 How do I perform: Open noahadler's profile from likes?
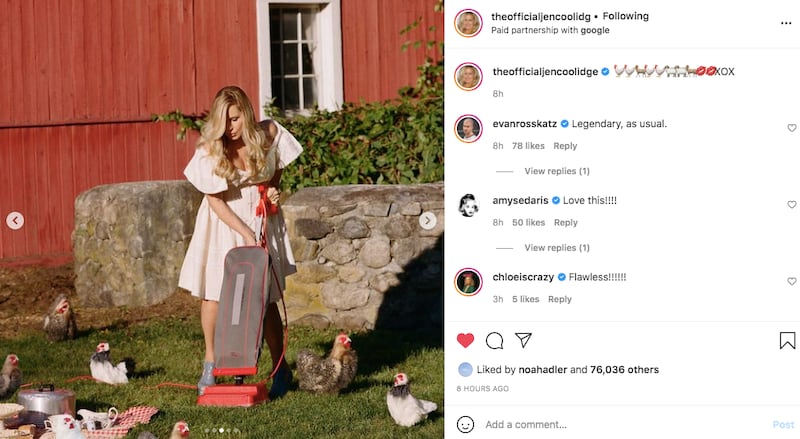coord(541,369)
